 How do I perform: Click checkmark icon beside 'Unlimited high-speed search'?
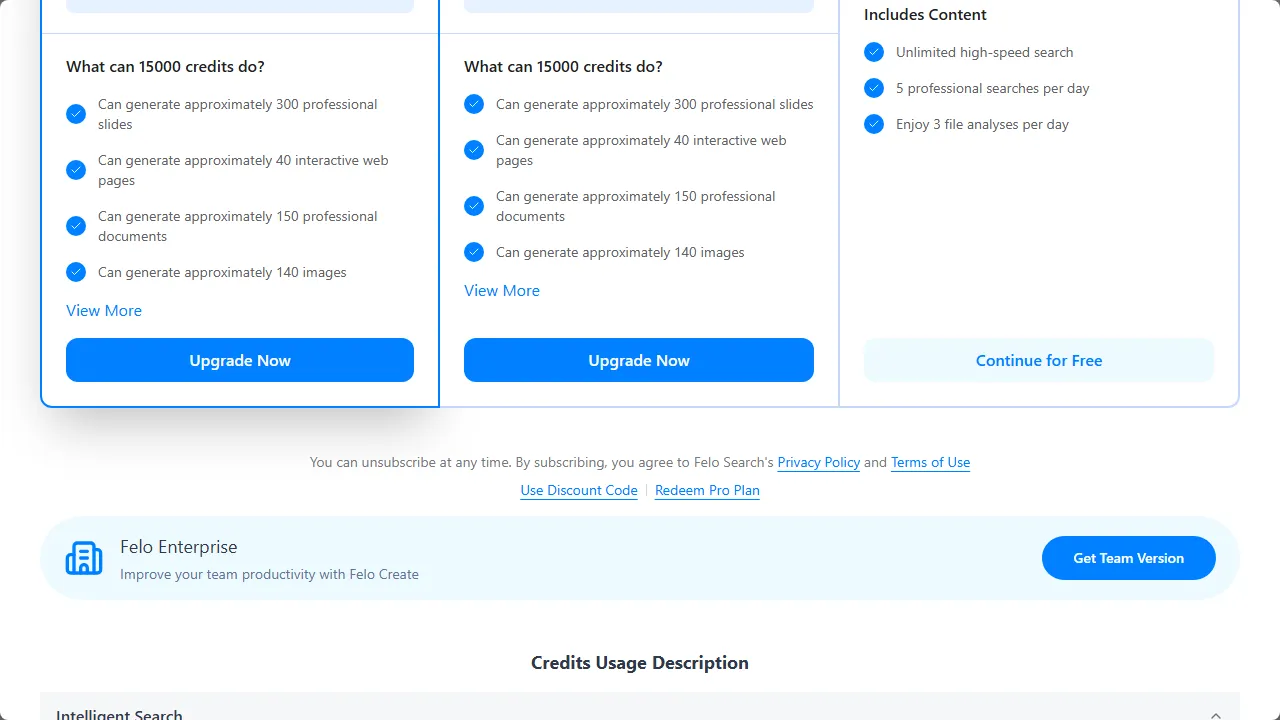click(x=874, y=52)
